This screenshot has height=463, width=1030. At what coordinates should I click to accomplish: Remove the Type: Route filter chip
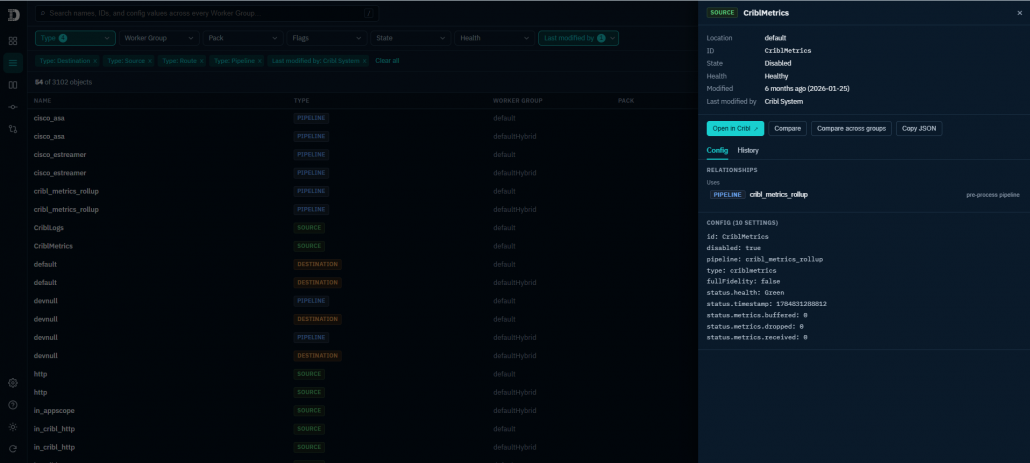pyautogui.click(x=202, y=61)
